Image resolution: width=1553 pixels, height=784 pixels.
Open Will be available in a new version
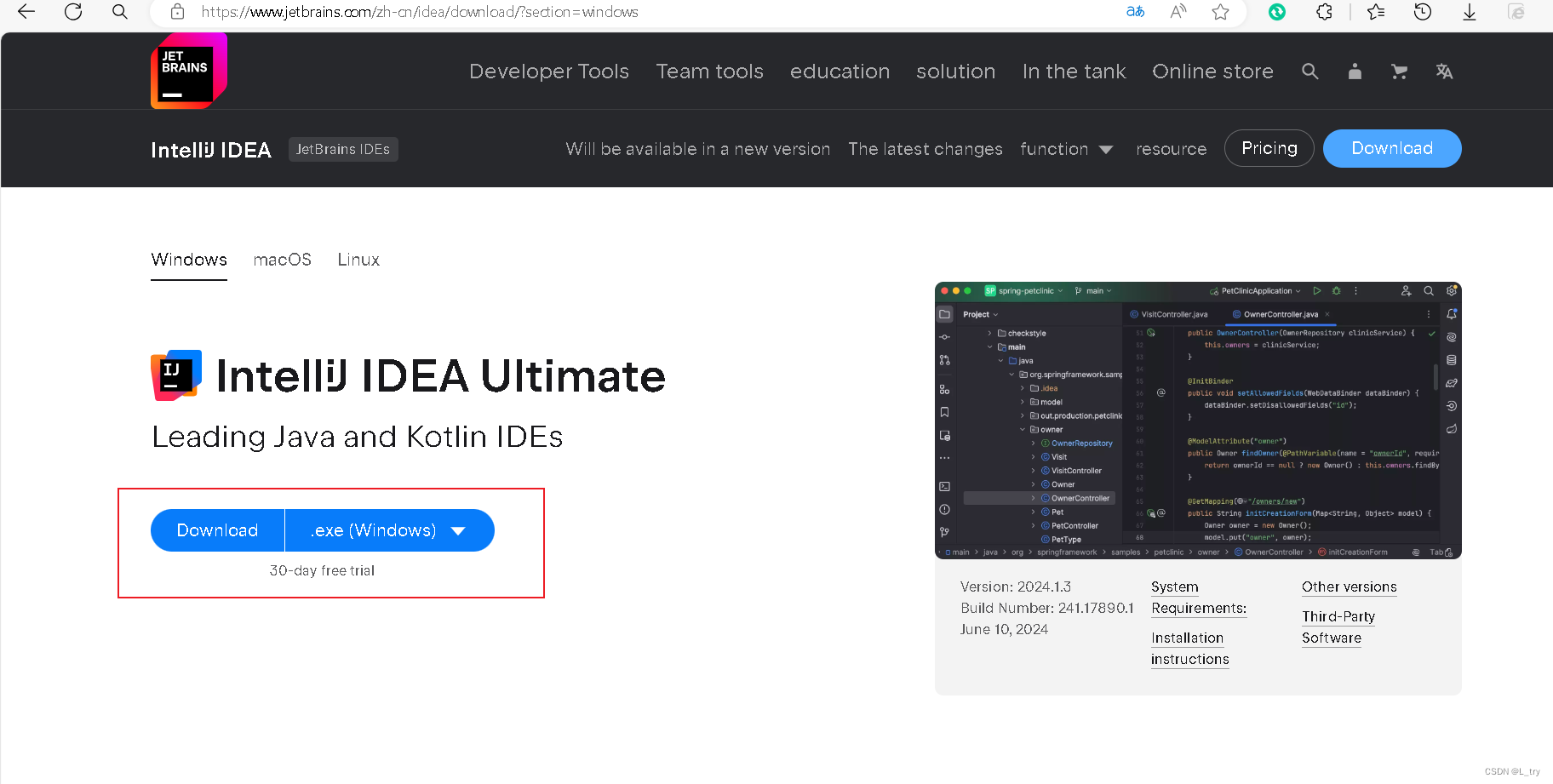coord(698,149)
